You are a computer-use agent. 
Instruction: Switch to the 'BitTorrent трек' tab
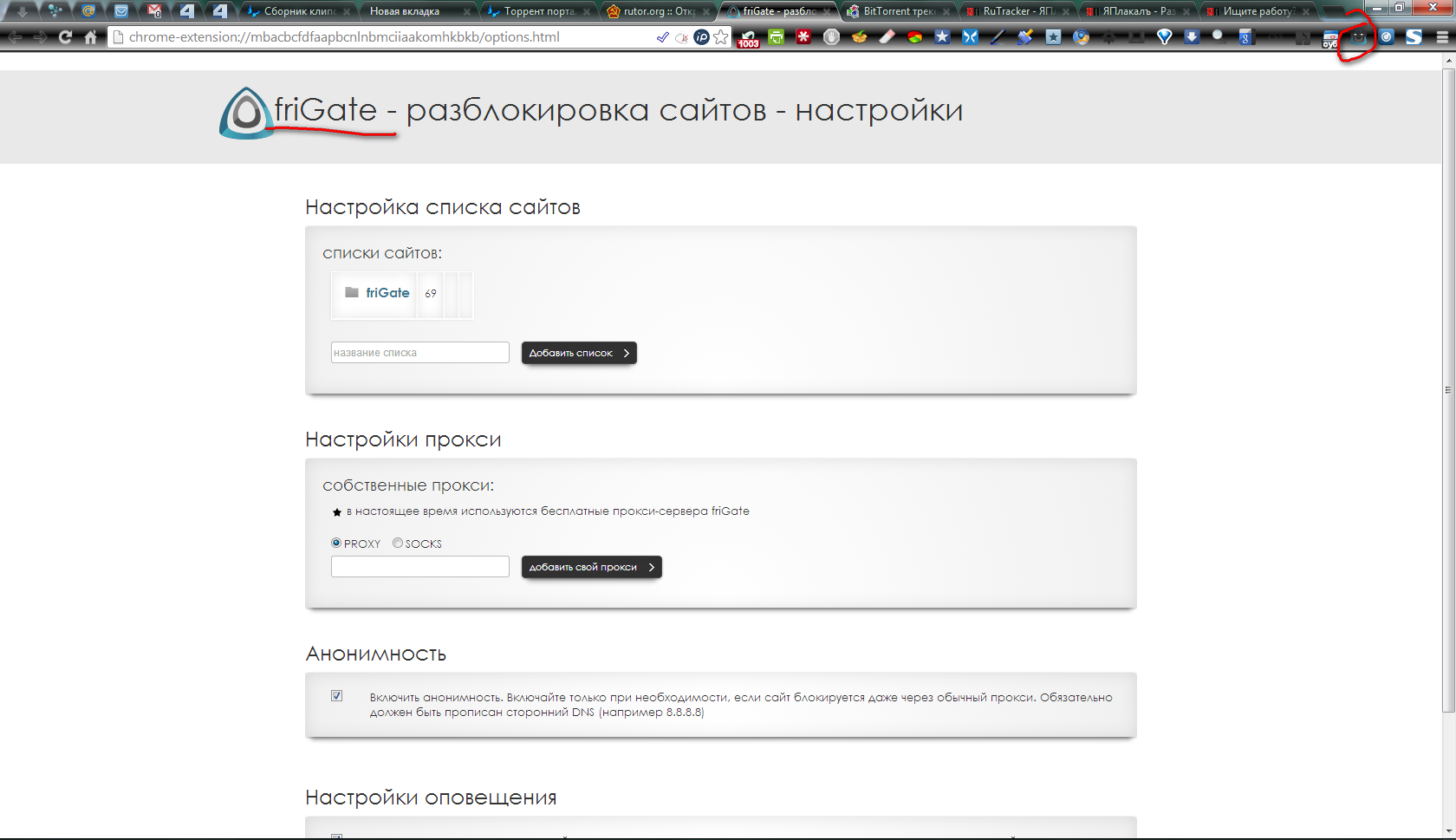(898, 11)
